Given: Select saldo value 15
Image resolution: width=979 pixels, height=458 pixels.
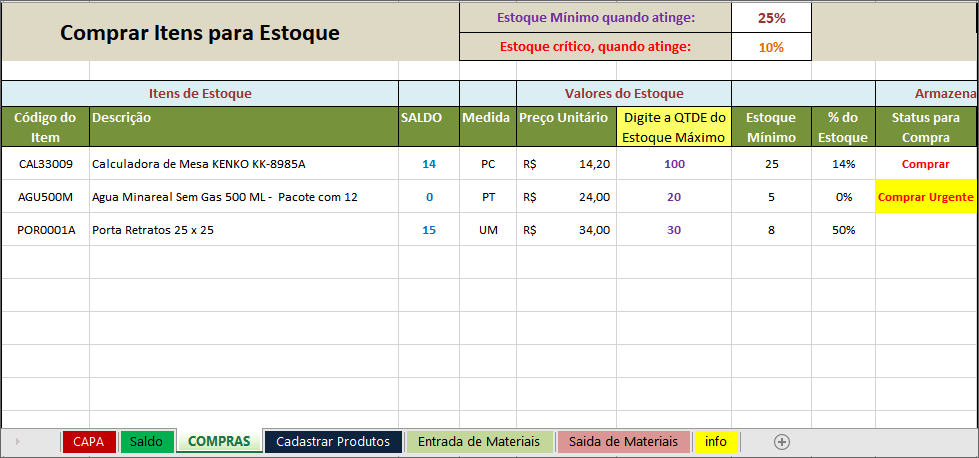Looking at the screenshot, I should click(x=429, y=230).
